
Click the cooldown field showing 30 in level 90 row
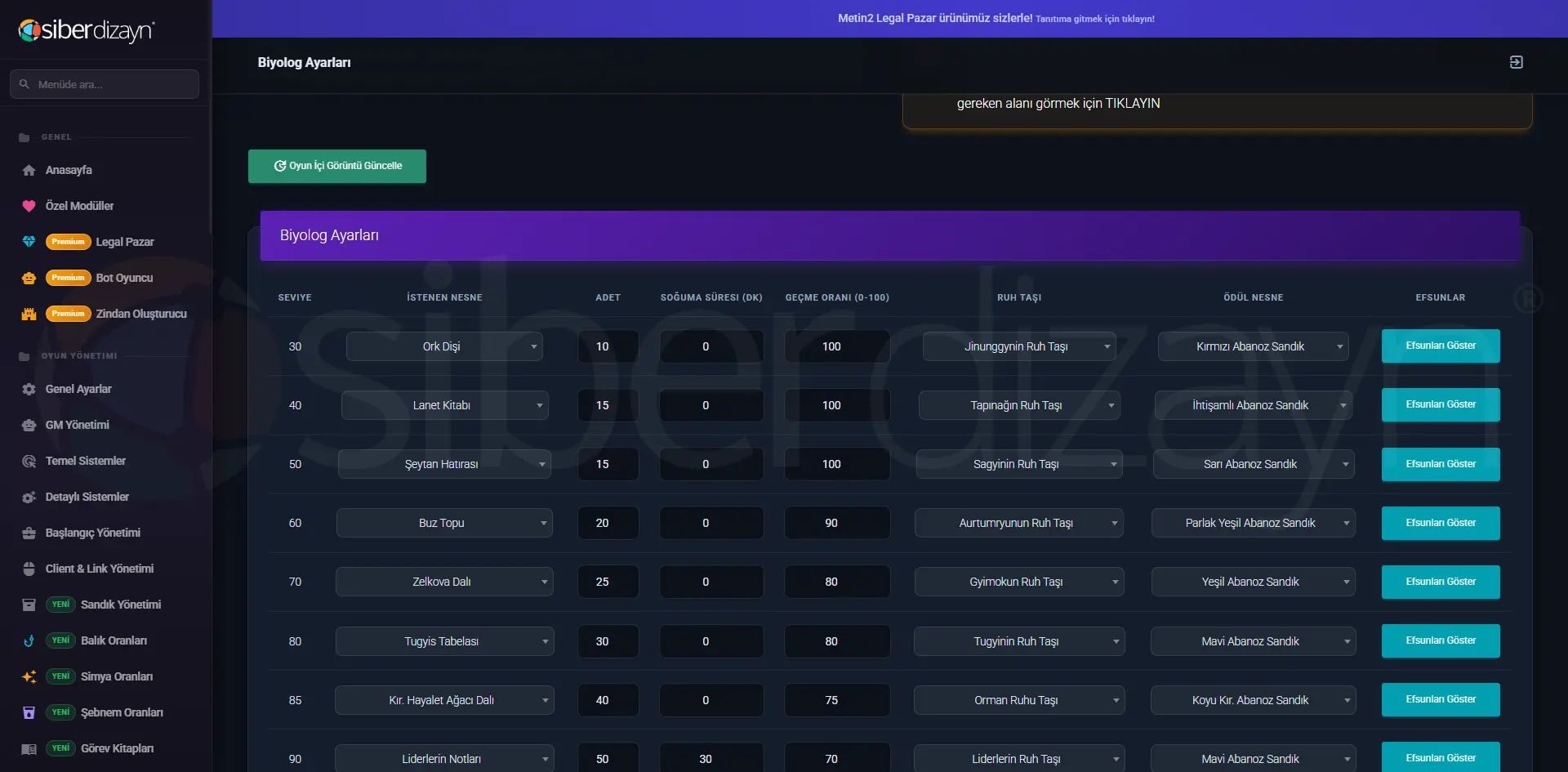(711, 759)
